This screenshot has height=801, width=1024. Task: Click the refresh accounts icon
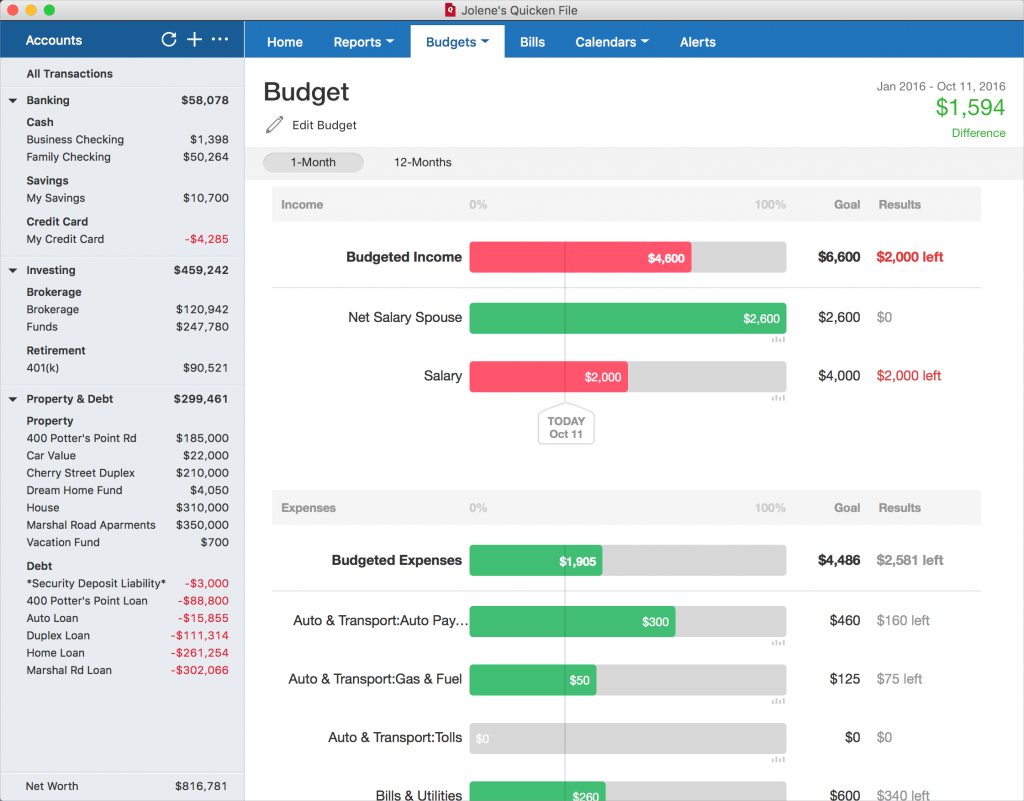[x=168, y=40]
